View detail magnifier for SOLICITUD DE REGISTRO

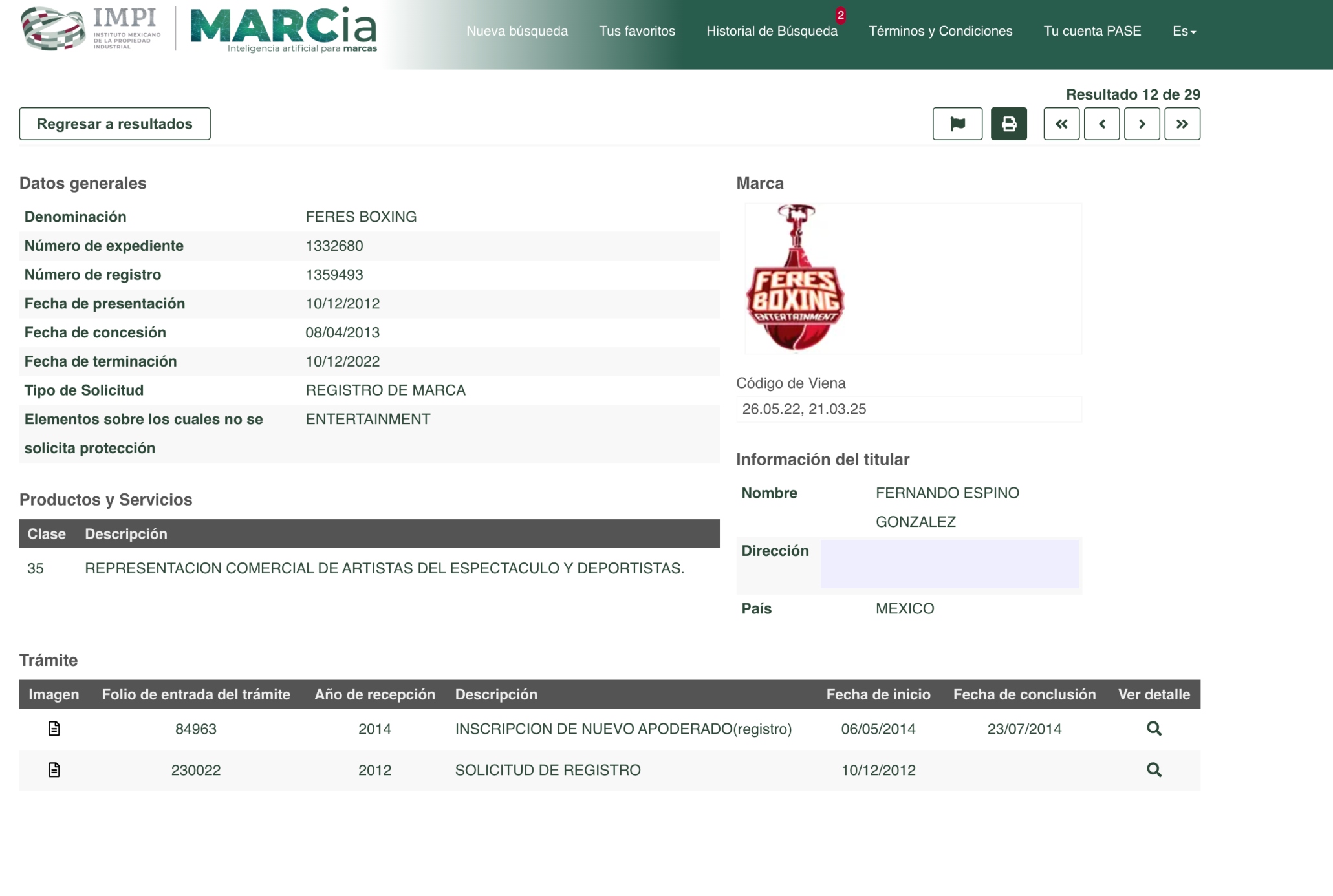pos(1154,770)
